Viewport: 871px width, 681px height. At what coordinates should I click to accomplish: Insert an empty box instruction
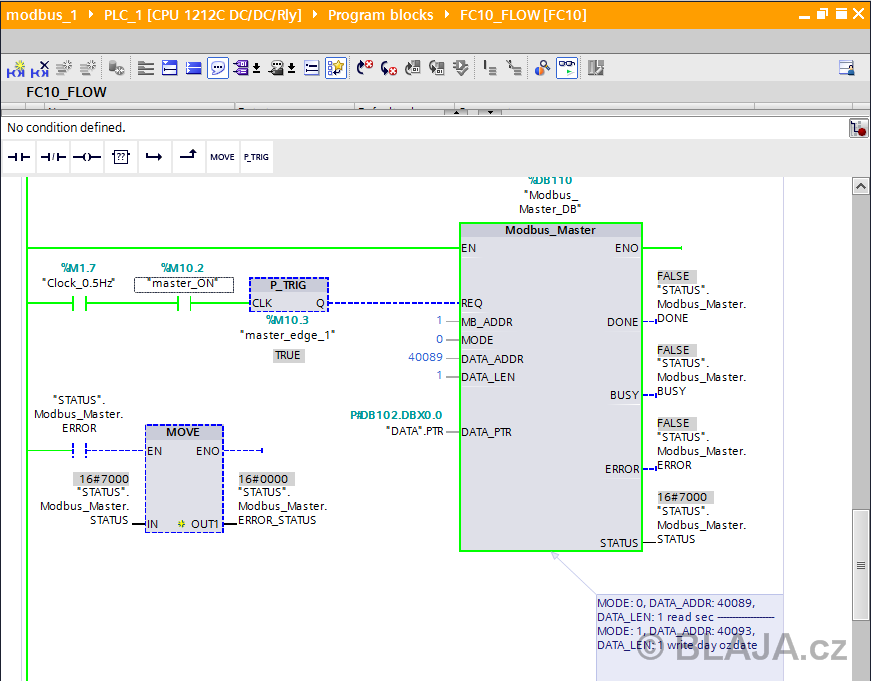point(121,157)
